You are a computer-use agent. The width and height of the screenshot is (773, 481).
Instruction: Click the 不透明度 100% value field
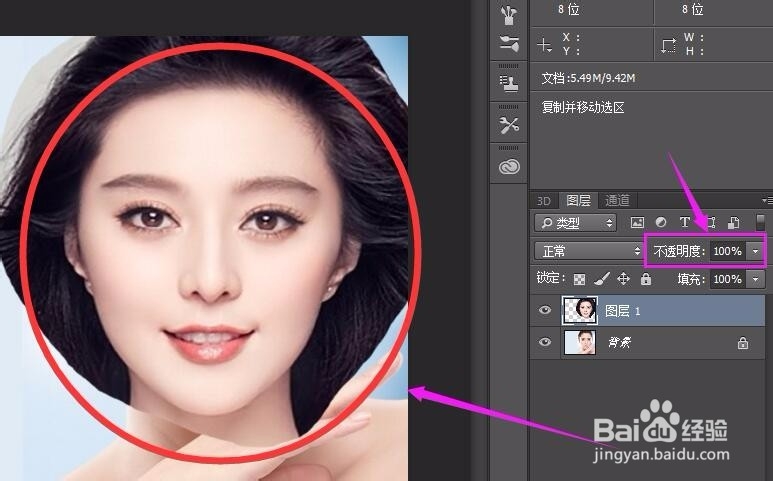pyautogui.click(x=728, y=251)
